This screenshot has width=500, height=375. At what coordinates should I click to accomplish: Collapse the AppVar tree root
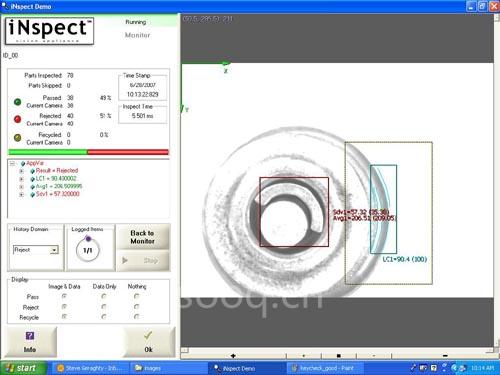pos(13,163)
